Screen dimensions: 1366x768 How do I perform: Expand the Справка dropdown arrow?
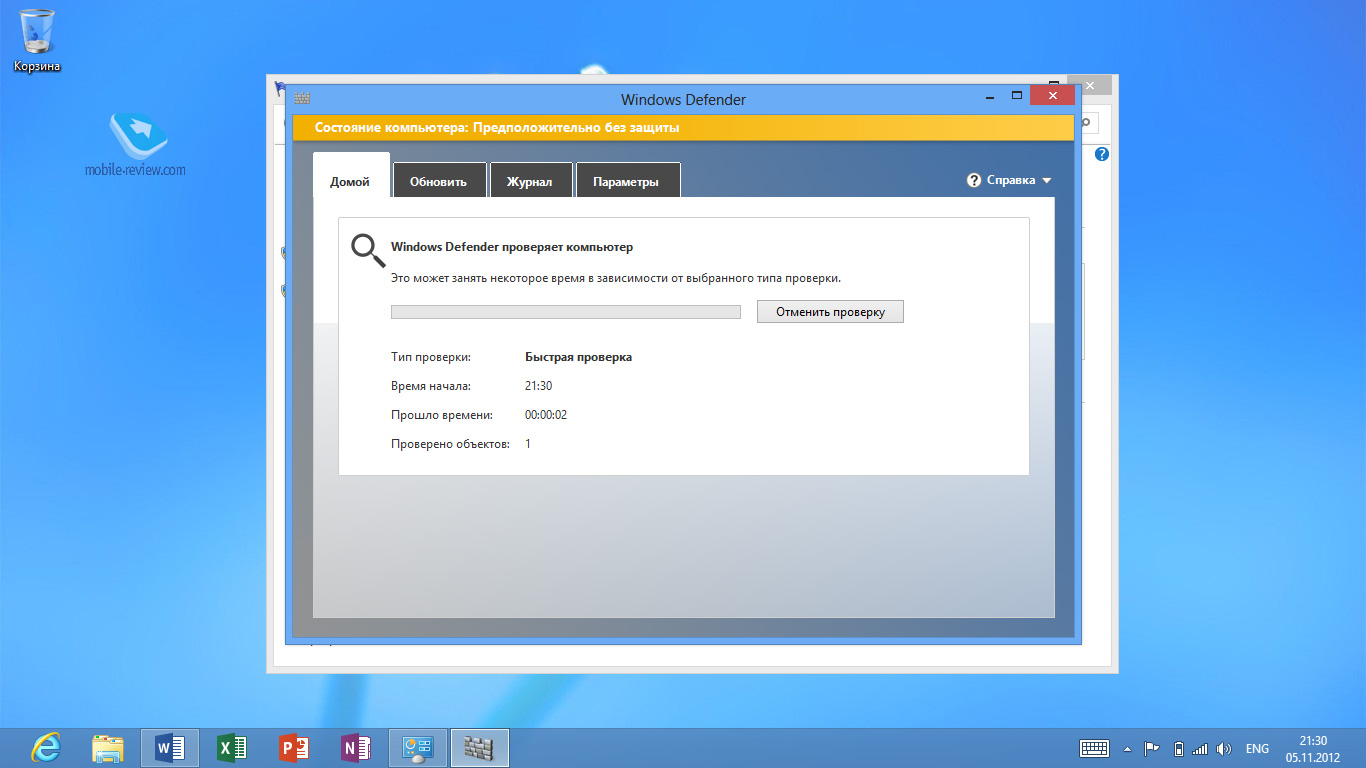[x=1047, y=181]
